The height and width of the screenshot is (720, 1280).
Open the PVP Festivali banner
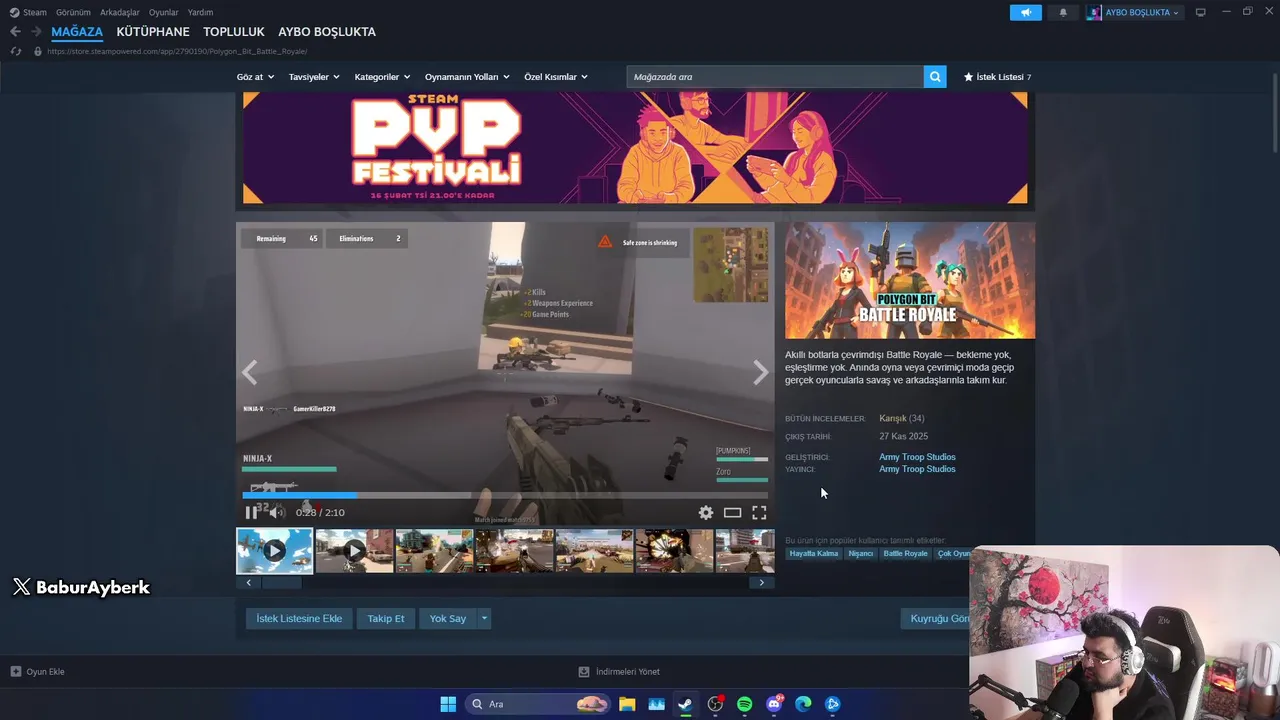(x=635, y=148)
